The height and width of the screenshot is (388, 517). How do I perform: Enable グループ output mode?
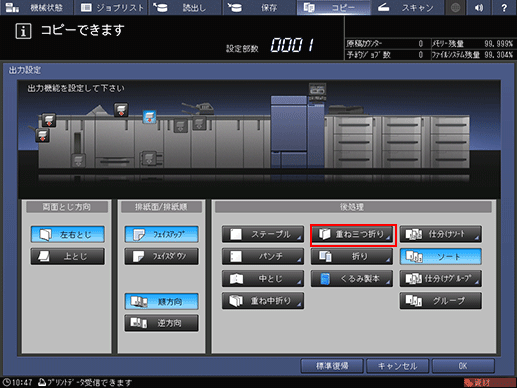(441, 301)
